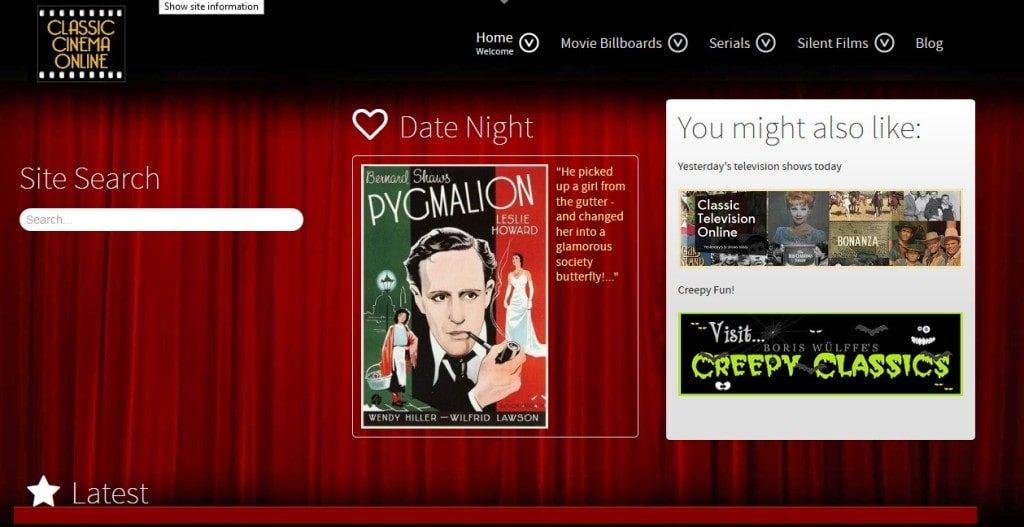Expand the Silent Films chevron
Image resolution: width=1024 pixels, height=527 pixels.
pos(884,44)
